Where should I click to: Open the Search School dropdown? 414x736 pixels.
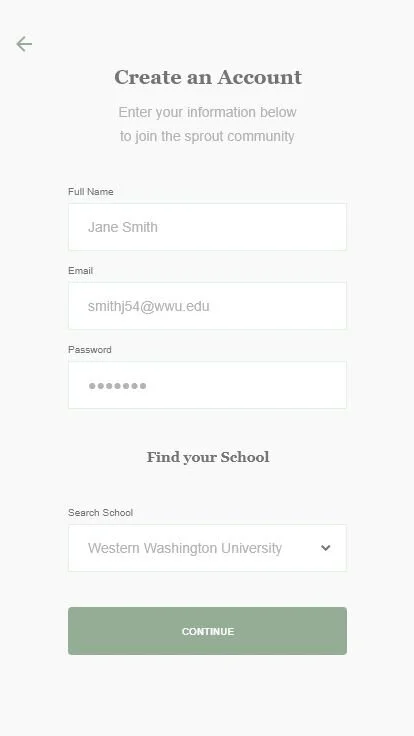point(207,548)
